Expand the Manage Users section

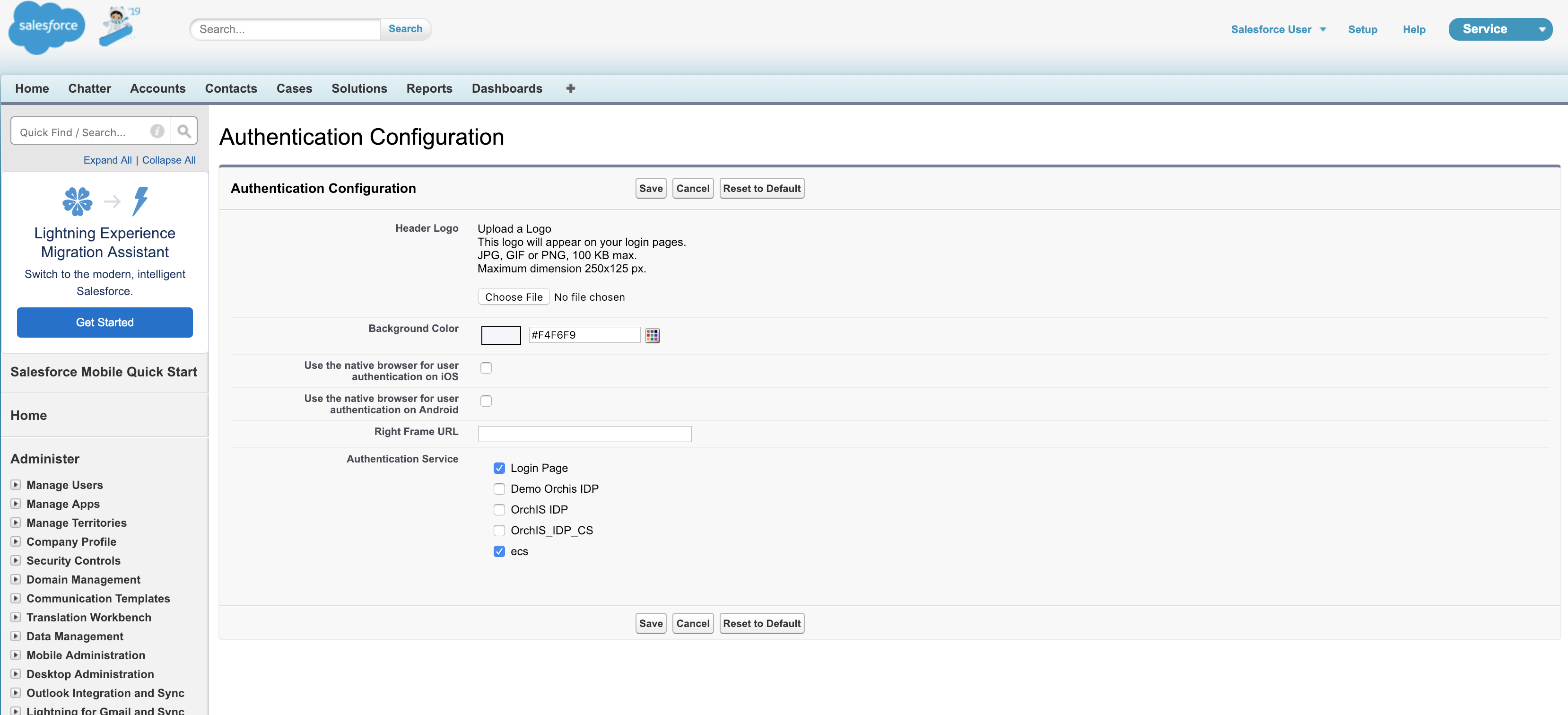click(x=16, y=484)
